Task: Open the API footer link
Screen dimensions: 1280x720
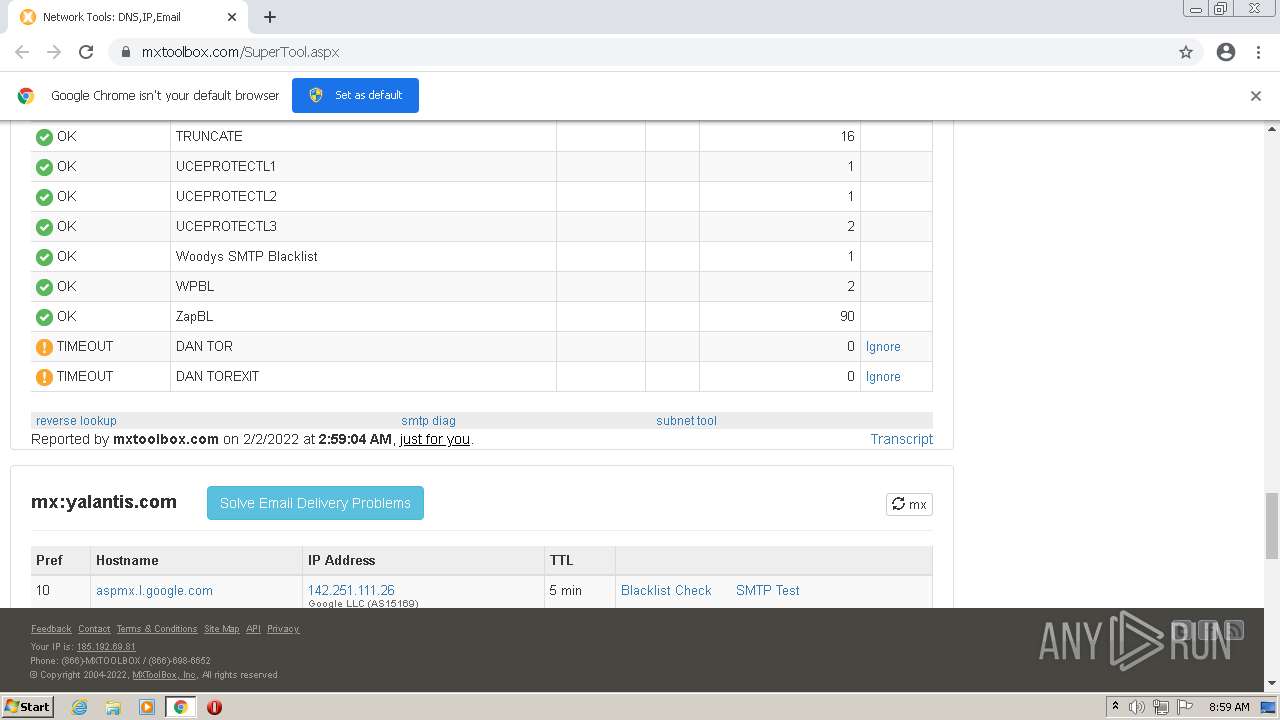Action: click(253, 629)
